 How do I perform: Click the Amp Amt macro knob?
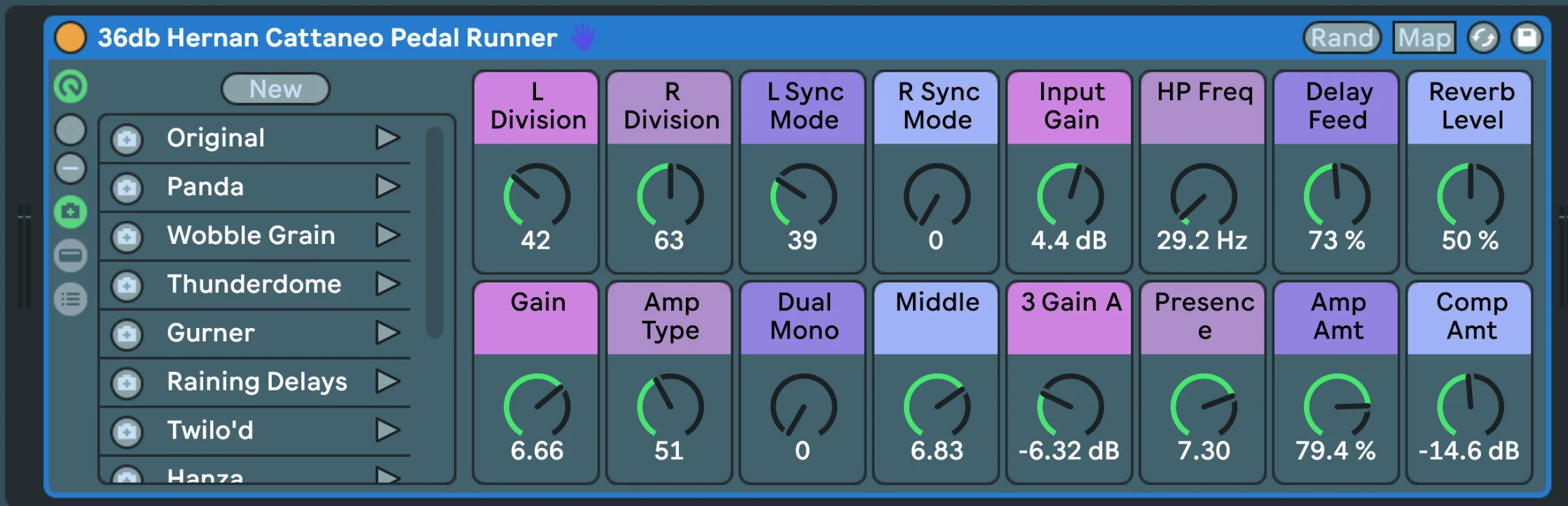(x=1337, y=406)
